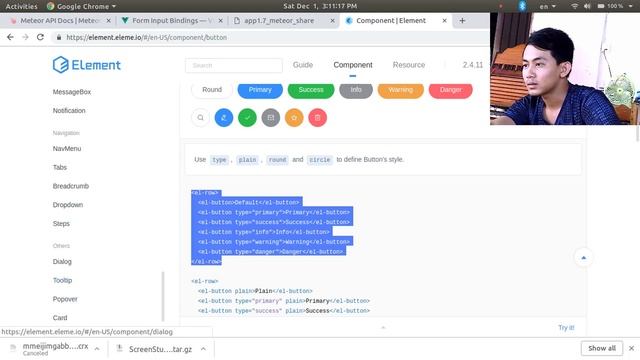The width and height of the screenshot is (640, 360).
Task: Close the app1.7_meteor_share tab
Action: [332, 20]
